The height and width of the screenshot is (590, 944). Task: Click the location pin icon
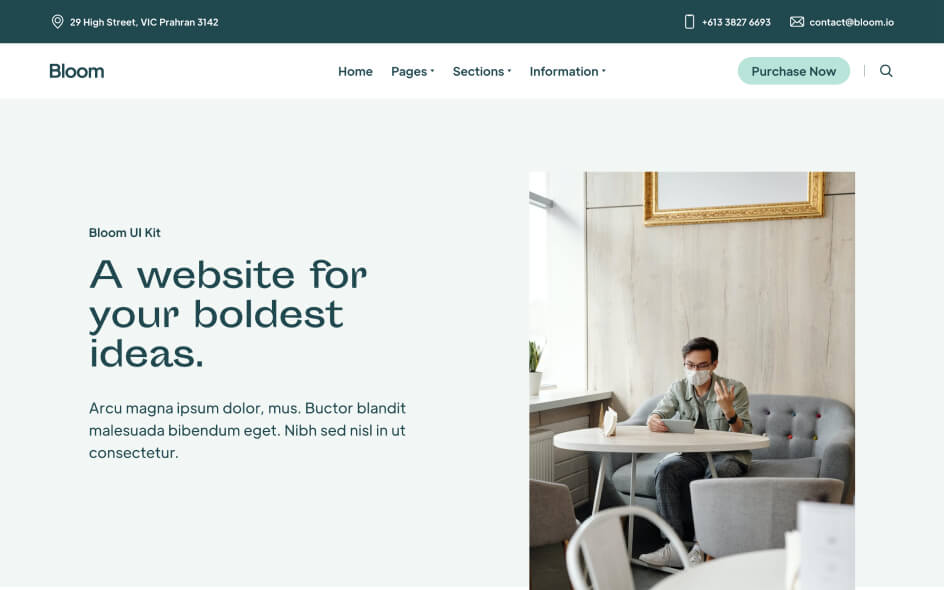coord(57,22)
